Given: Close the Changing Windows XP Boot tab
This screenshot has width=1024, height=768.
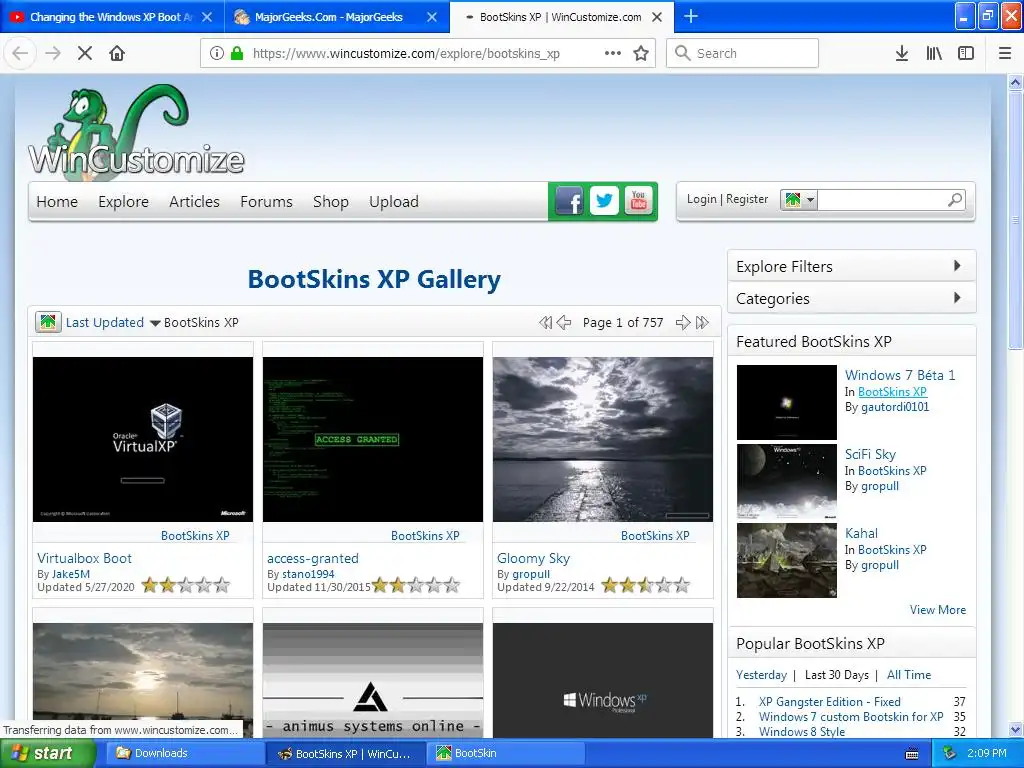Looking at the screenshot, I should pos(207,17).
